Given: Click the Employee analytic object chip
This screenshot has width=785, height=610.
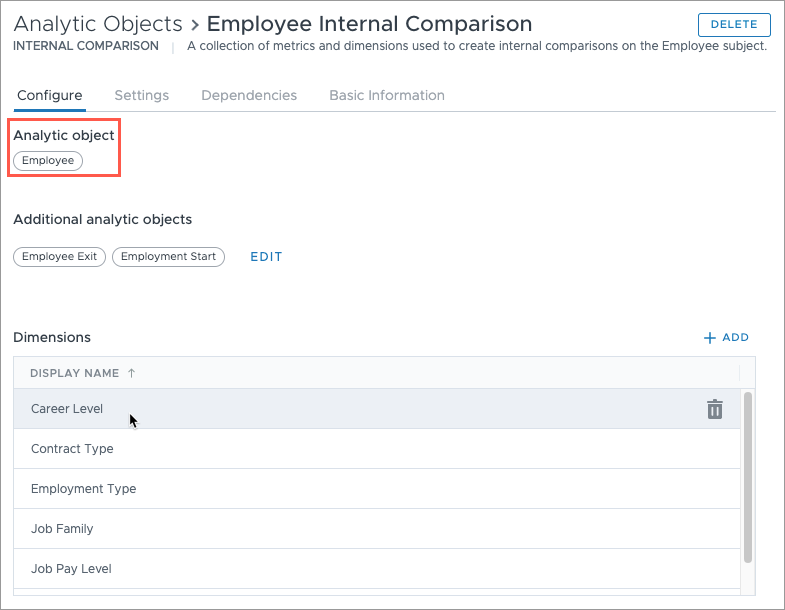Looking at the screenshot, I should click(48, 161).
